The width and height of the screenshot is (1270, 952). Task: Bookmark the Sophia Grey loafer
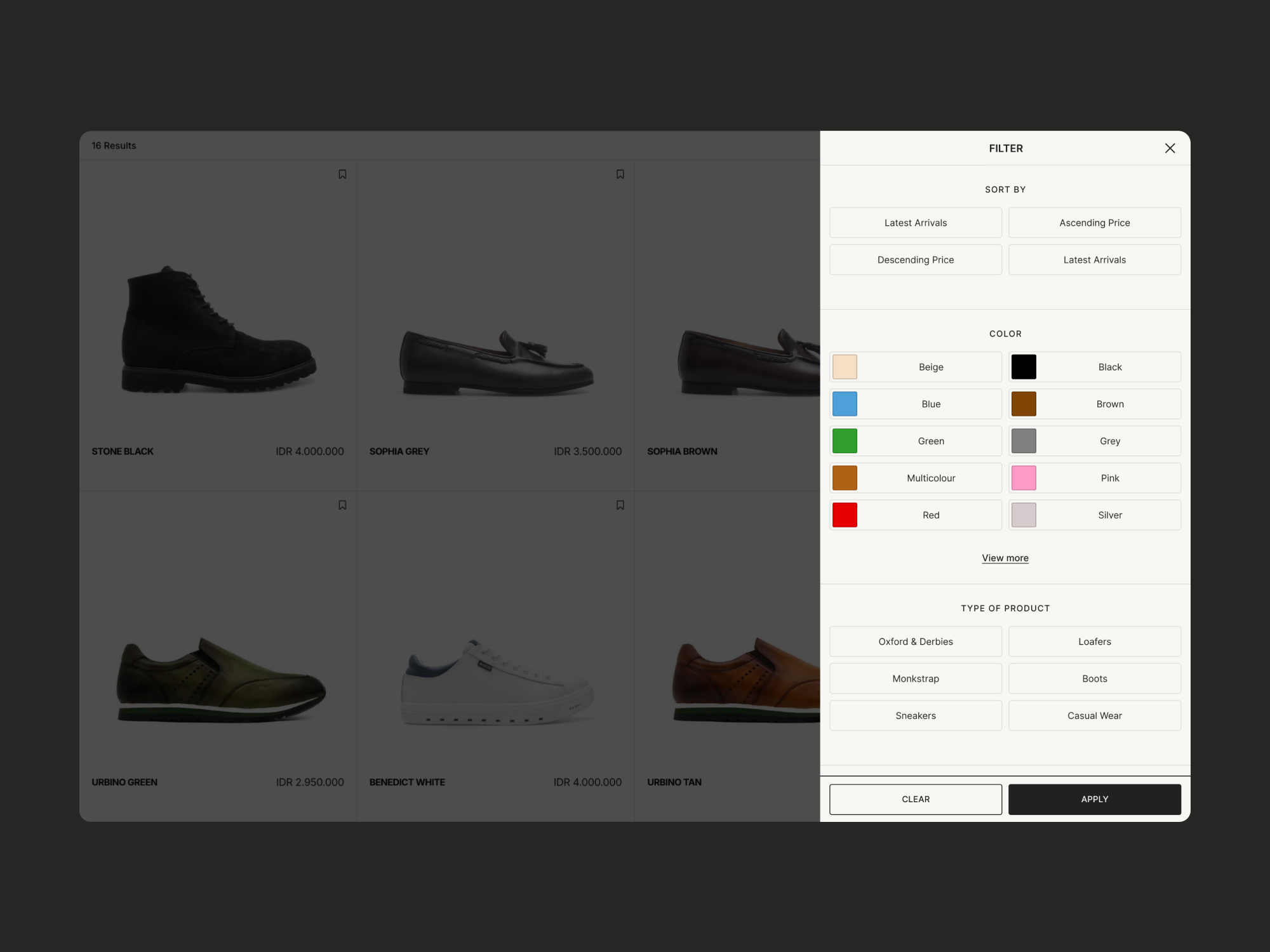620,174
